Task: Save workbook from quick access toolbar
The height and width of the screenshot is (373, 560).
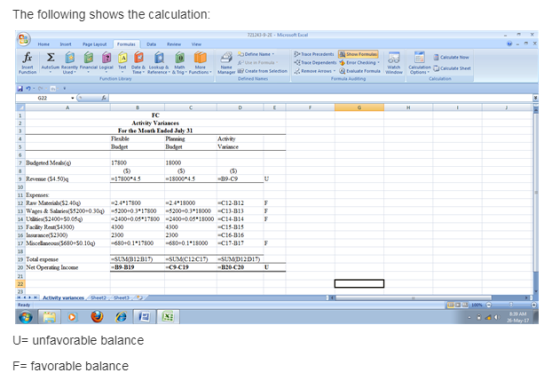Action: click(20, 88)
